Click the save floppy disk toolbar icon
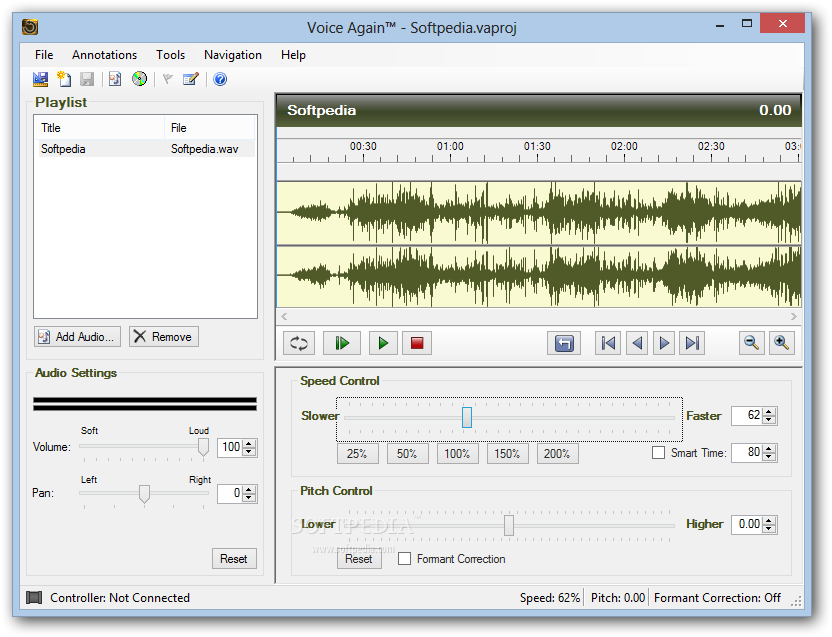 (87, 79)
